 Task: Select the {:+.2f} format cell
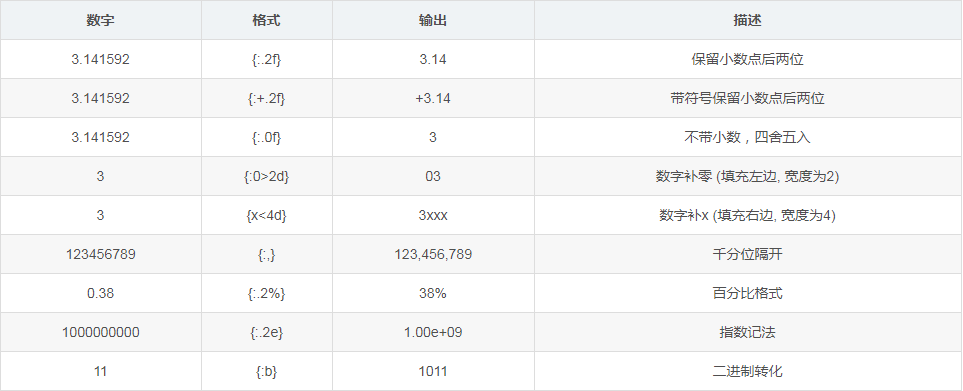pos(267,98)
